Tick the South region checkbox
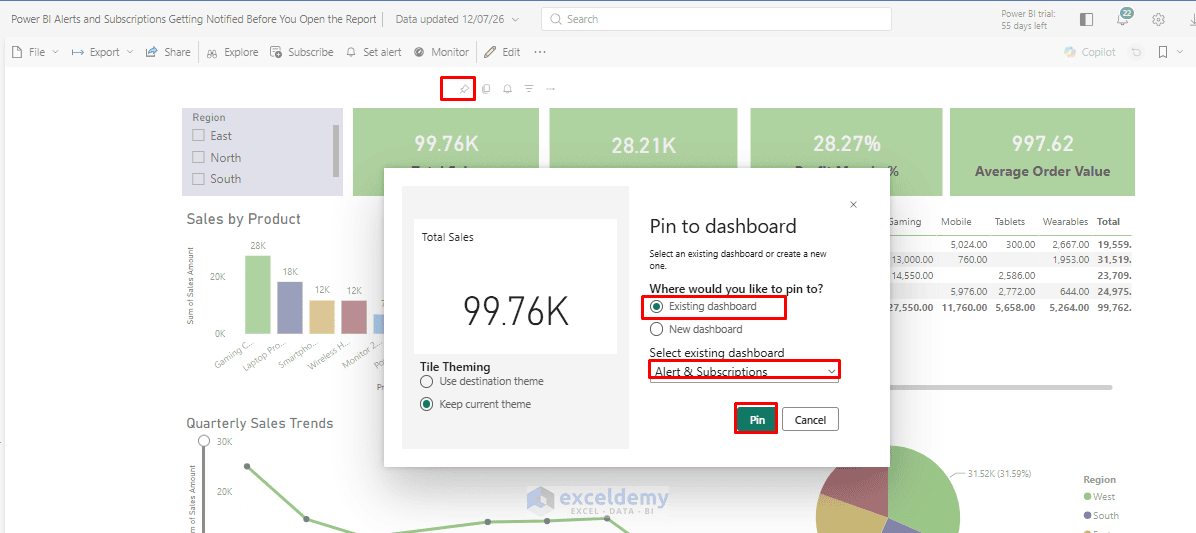 [x=198, y=178]
